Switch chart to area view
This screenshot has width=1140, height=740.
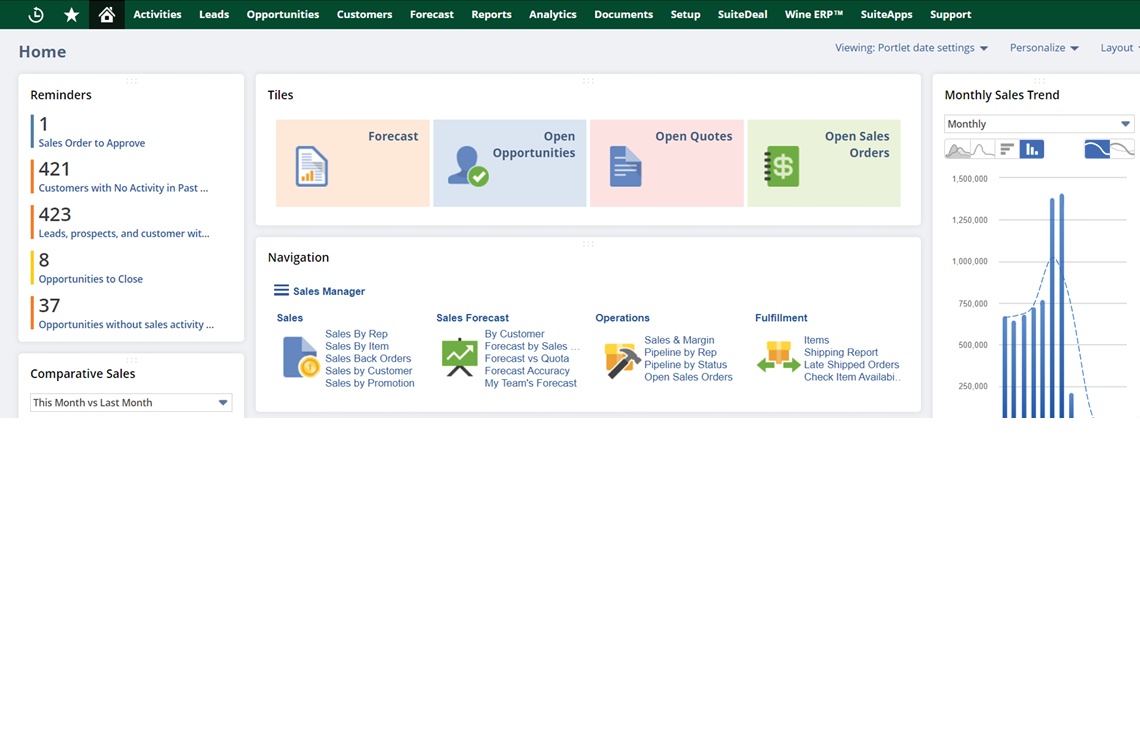pos(958,150)
